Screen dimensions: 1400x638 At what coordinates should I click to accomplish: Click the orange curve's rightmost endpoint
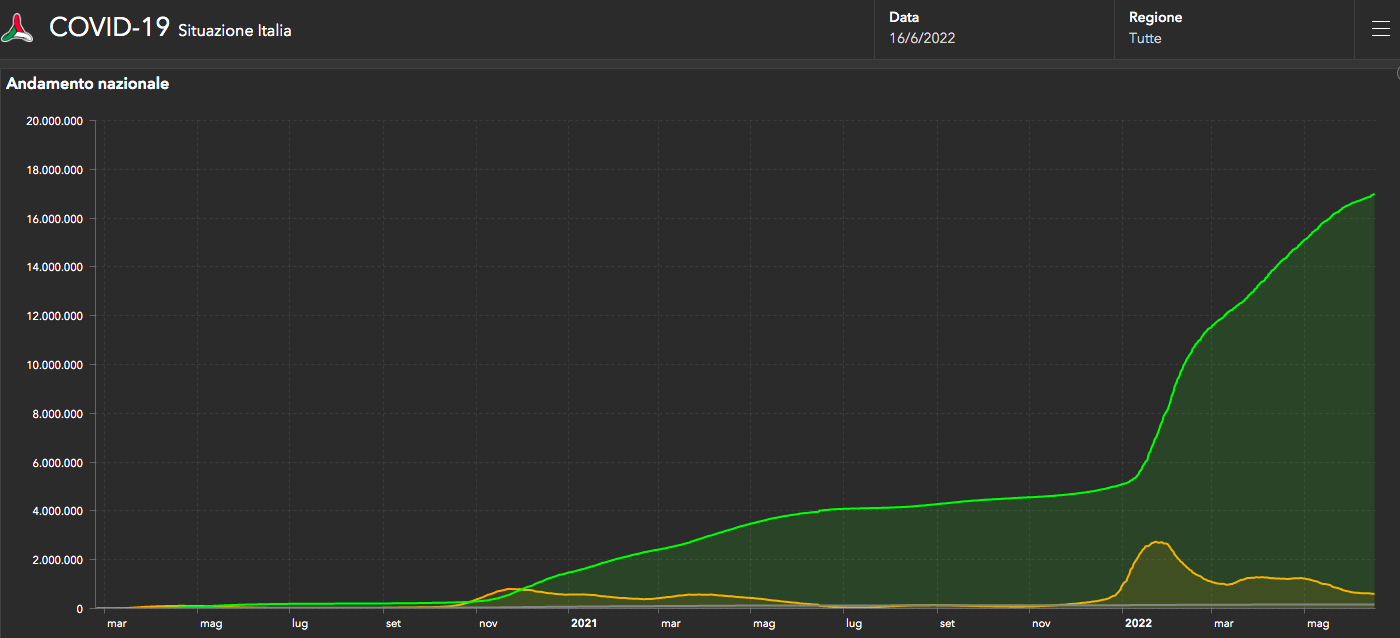tap(1374, 594)
